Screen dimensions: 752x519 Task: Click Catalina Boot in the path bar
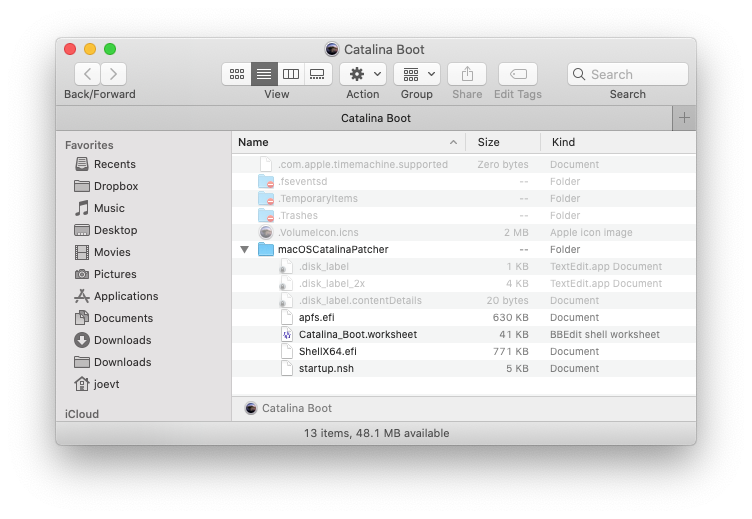pyautogui.click(x=289, y=408)
